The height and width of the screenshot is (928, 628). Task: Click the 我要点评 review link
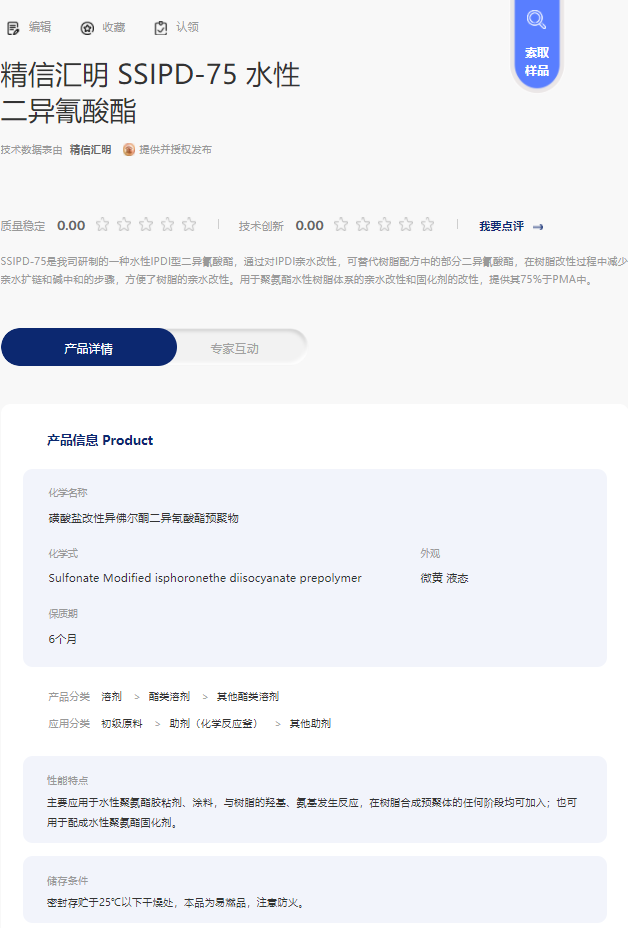pos(501,226)
